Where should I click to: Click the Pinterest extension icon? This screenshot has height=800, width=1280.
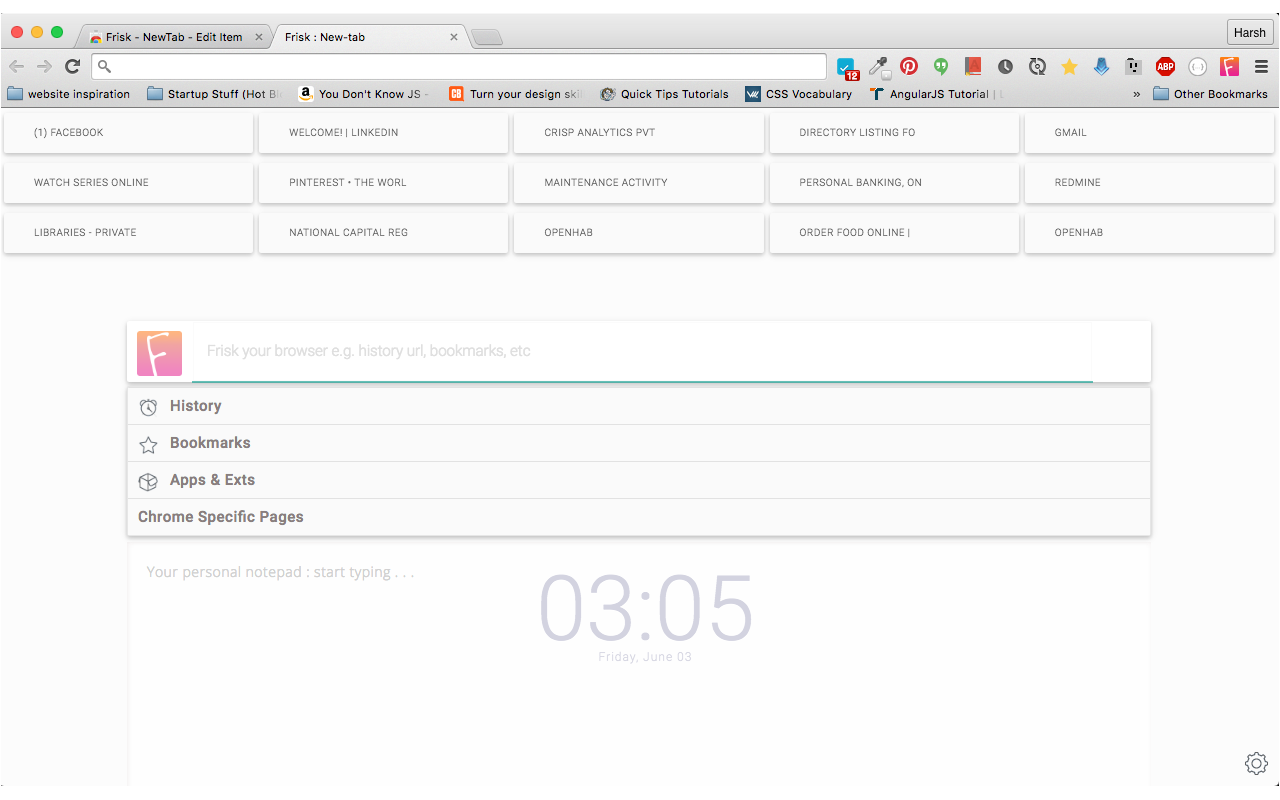(x=909, y=66)
